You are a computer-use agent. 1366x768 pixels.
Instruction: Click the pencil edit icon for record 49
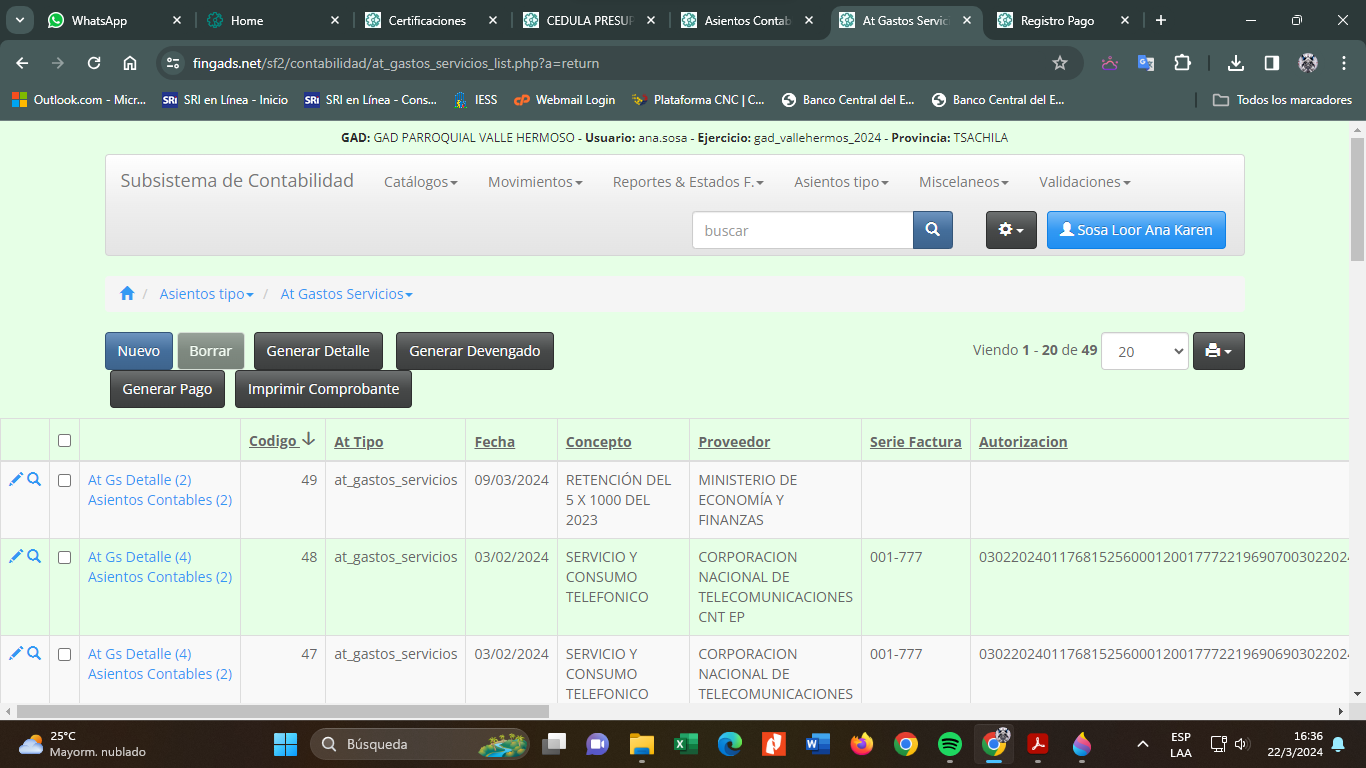point(15,480)
